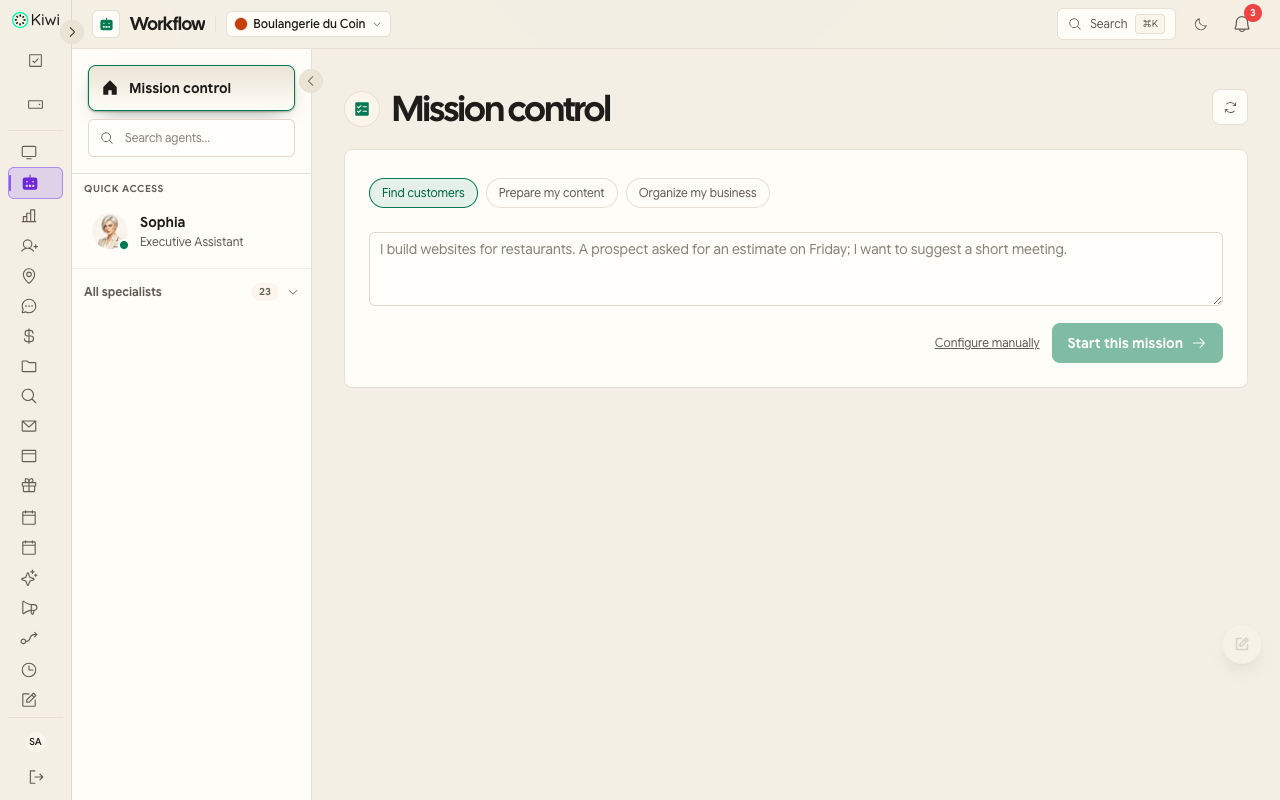Expand the All specialists list
Image resolution: width=1280 pixels, height=800 pixels.
pos(191,292)
